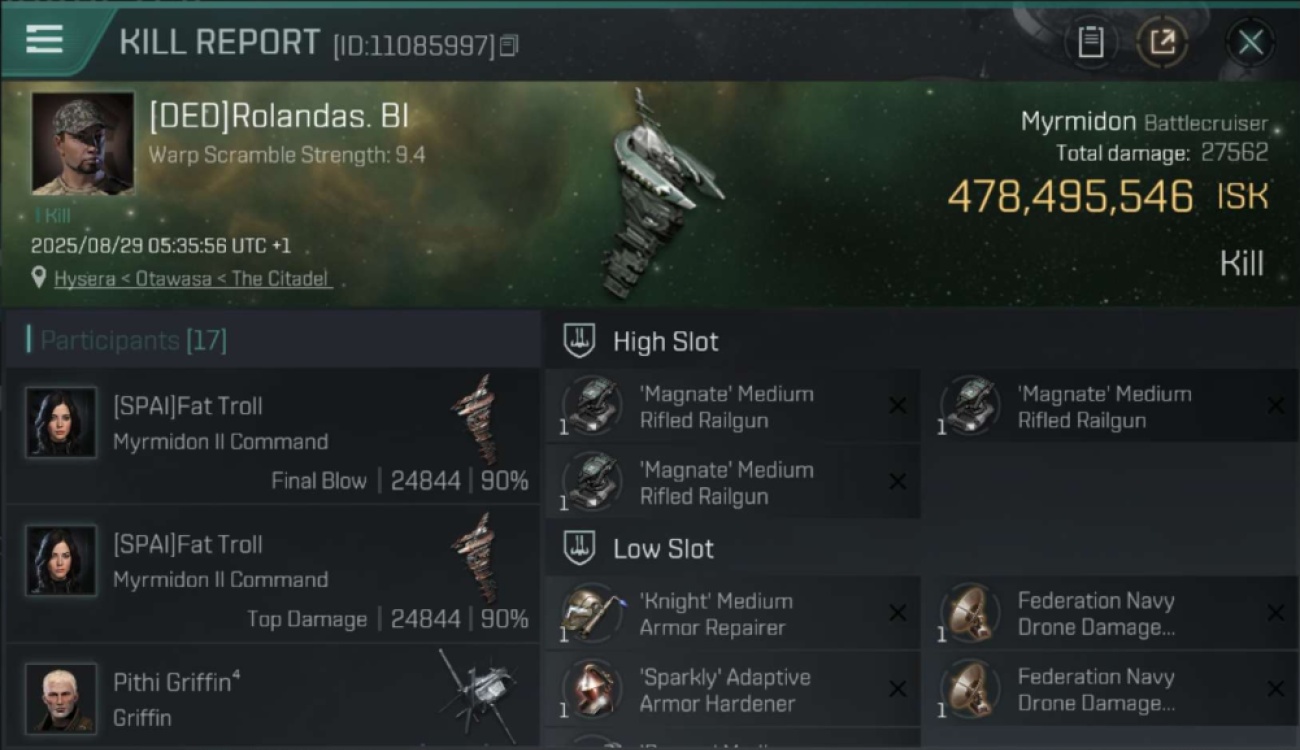The image size is (1300, 750).
Task: Select Fat Troll Top Damage participant
Action: click(x=272, y=573)
